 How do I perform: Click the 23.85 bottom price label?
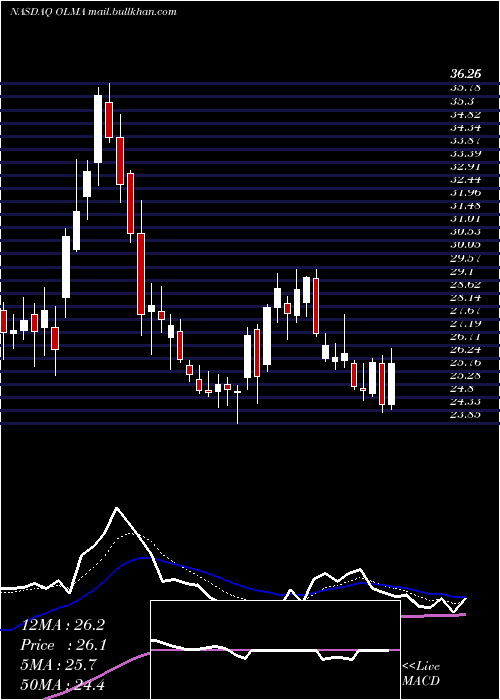tap(466, 415)
